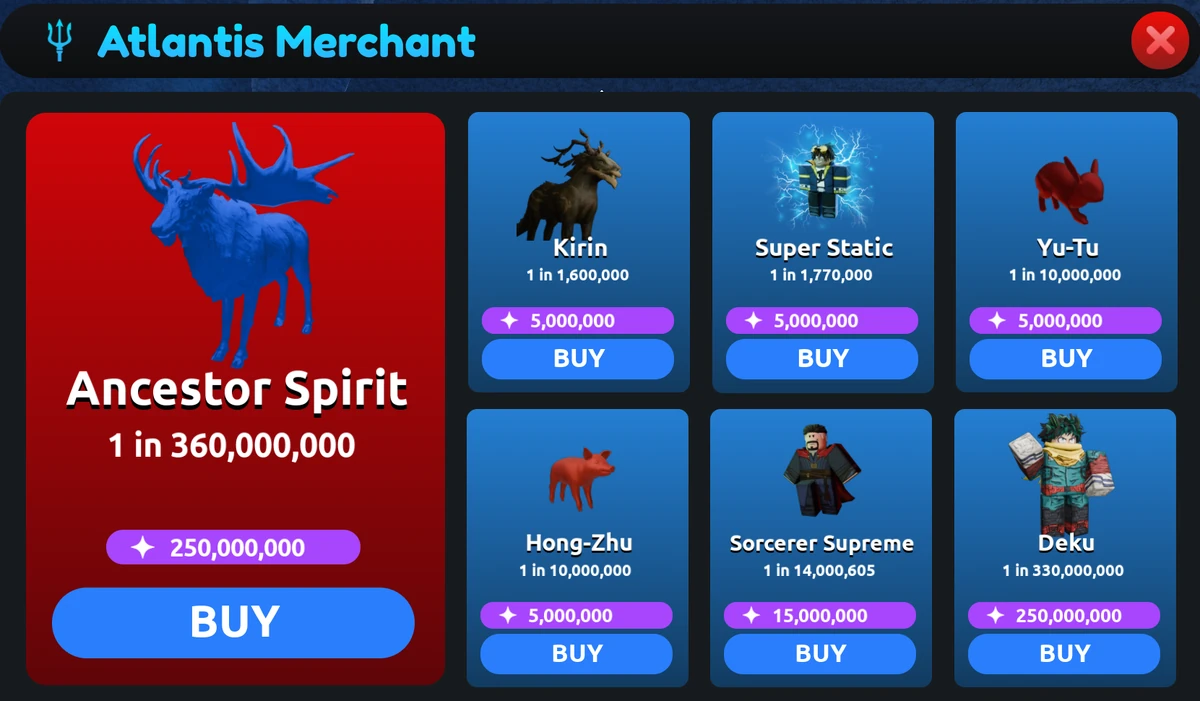Screen dimensions: 1200x701
Task: Purchase Super Static with the BUY button
Action: pos(822,359)
